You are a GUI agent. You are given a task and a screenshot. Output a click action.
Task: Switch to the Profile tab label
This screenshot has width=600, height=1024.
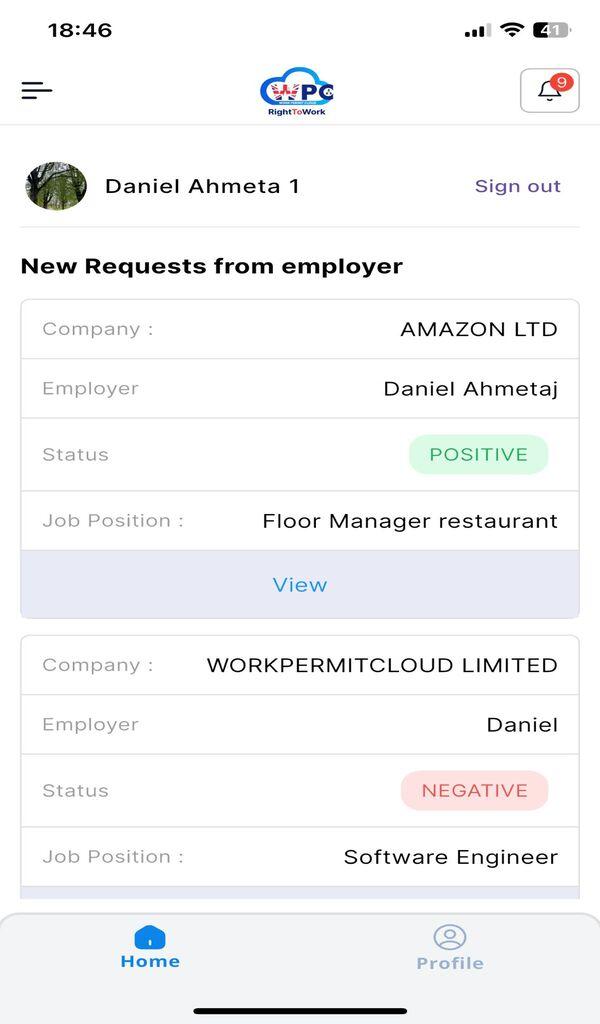click(x=450, y=963)
